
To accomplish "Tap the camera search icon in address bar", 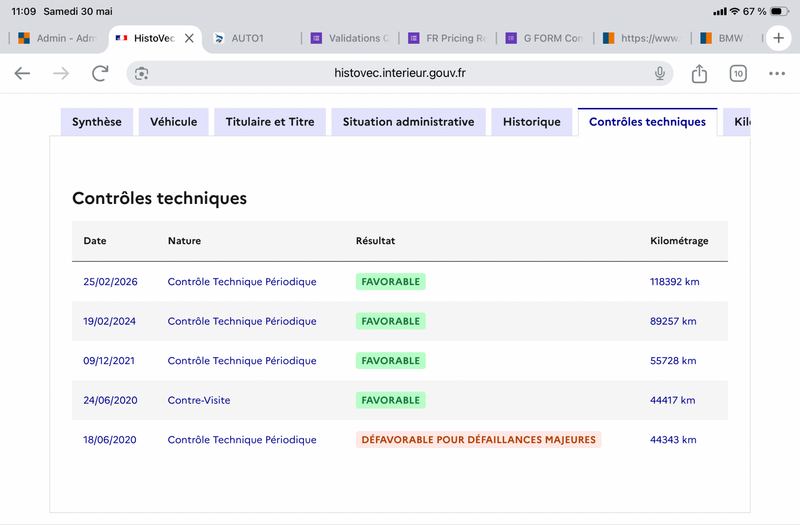I will point(141,73).
